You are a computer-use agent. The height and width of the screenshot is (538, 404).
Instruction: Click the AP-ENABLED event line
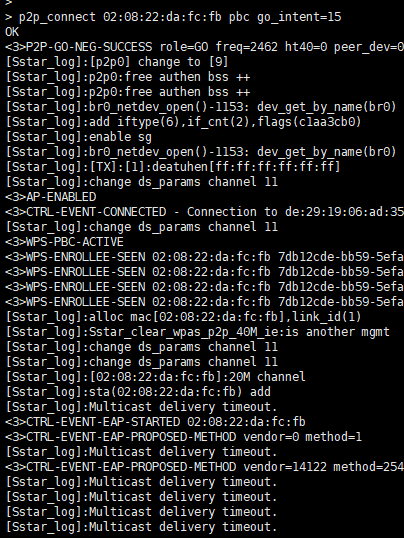(51, 197)
